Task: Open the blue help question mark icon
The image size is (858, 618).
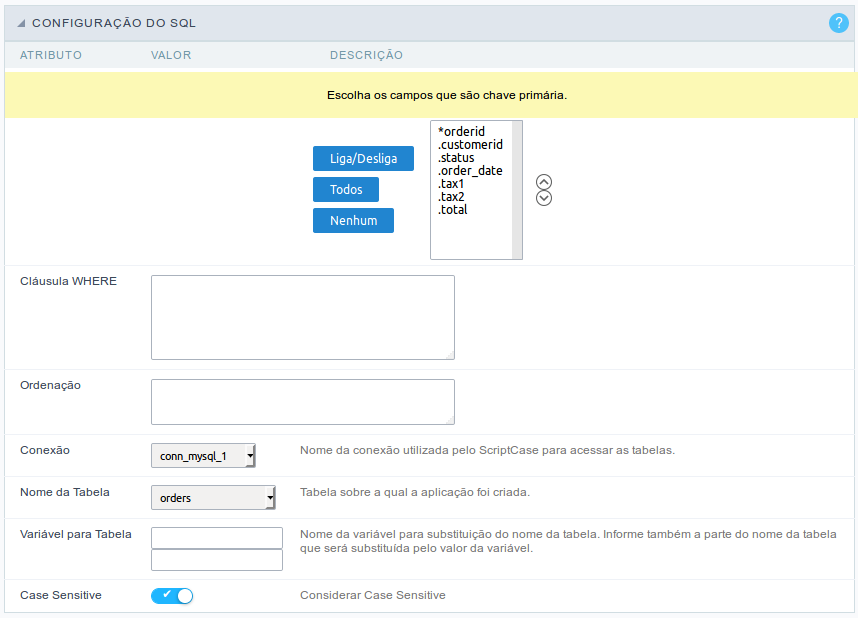Action: (x=838, y=23)
